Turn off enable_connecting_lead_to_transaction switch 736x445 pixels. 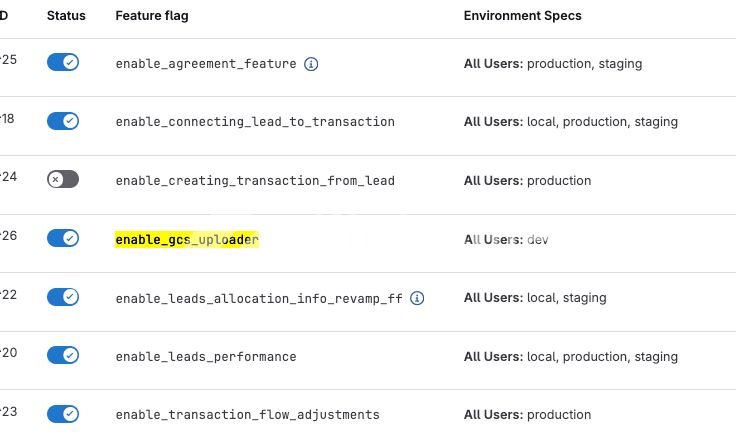[63, 121]
